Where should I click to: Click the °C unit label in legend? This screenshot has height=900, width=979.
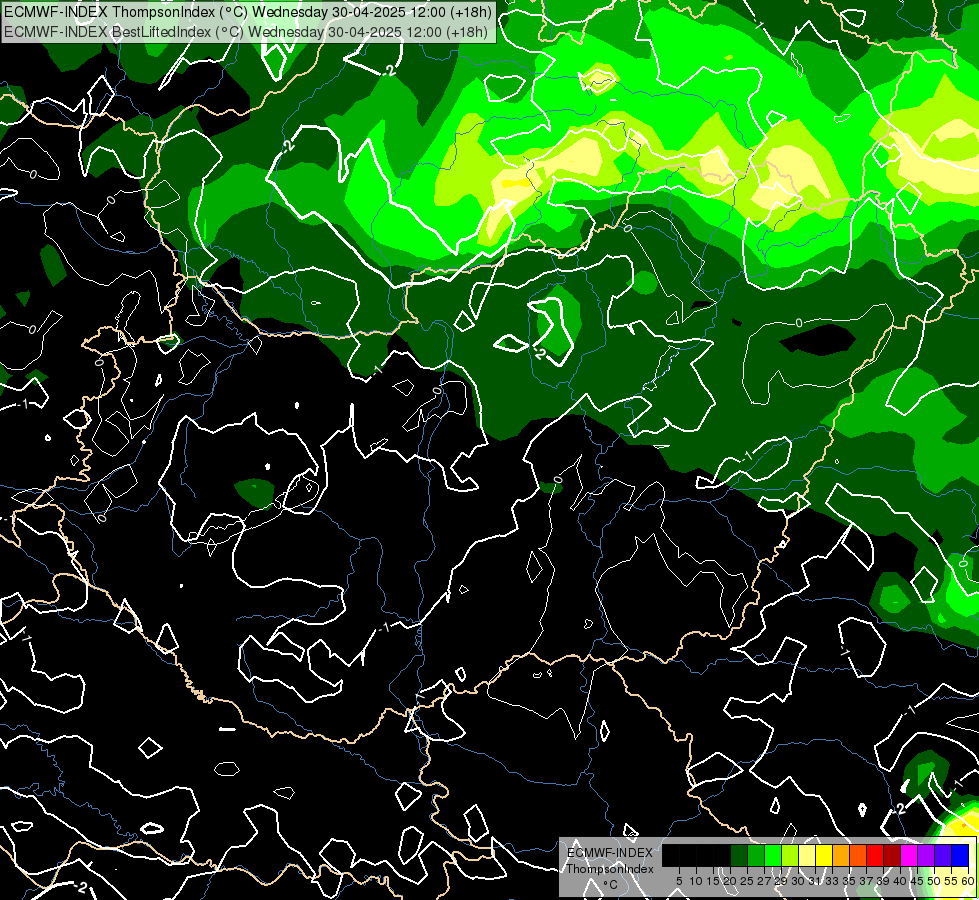[610, 884]
